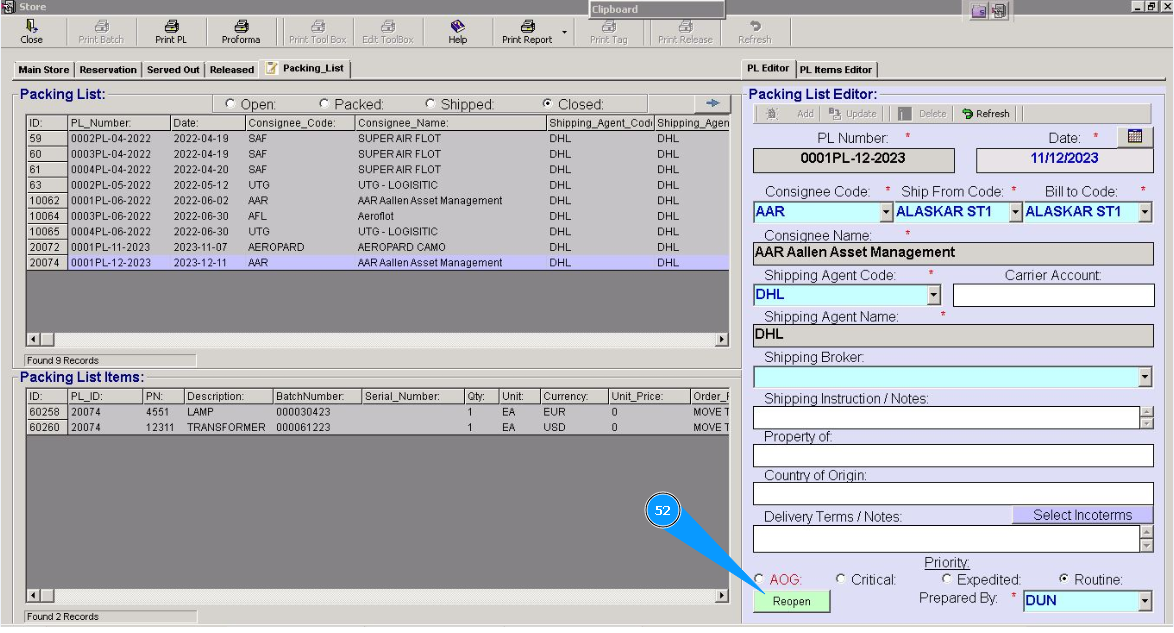
Task: Open the PL Items Editor tab
Action: click(836, 70)
